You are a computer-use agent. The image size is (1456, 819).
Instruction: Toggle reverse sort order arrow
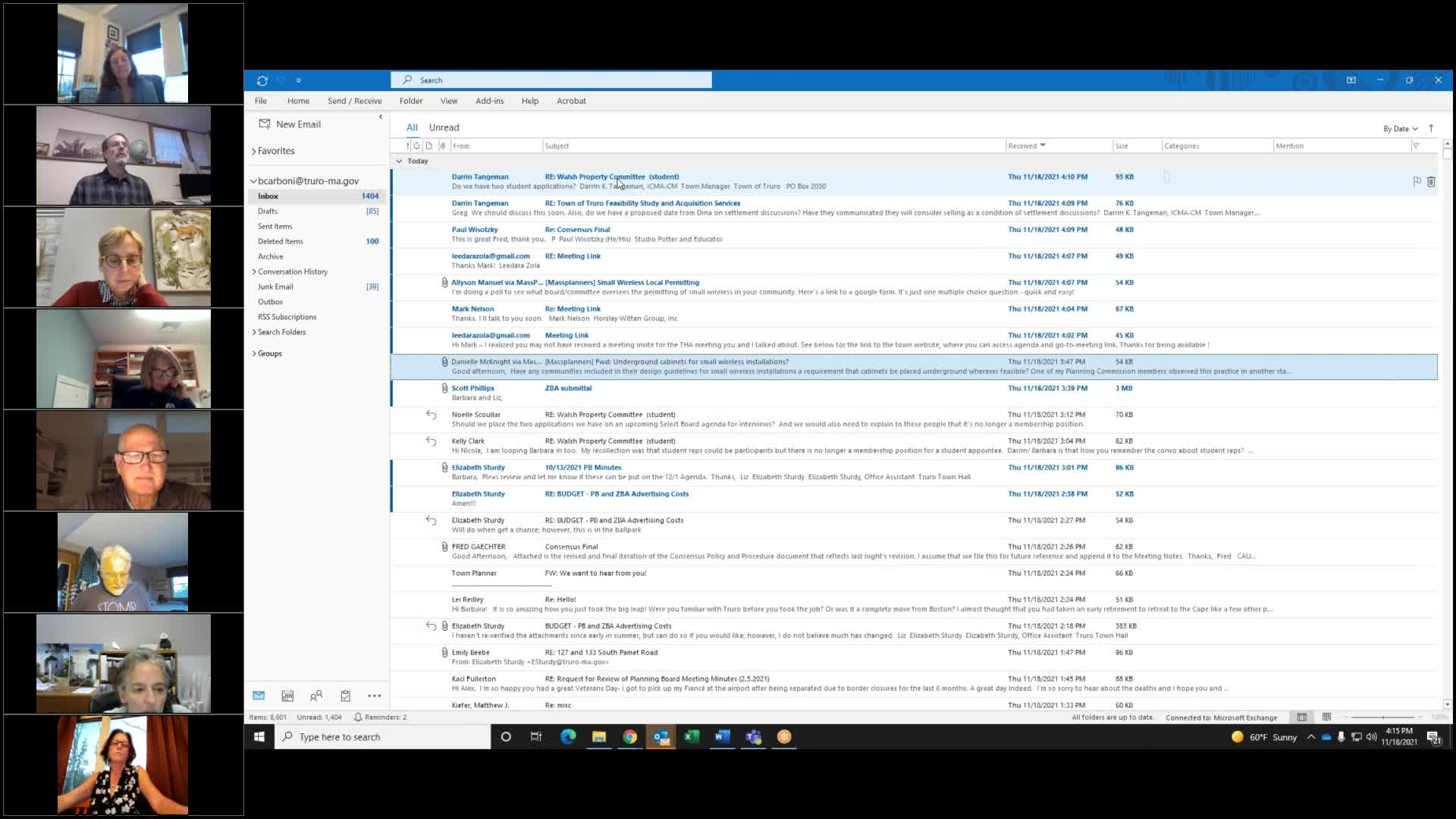tap(1431, 128)
